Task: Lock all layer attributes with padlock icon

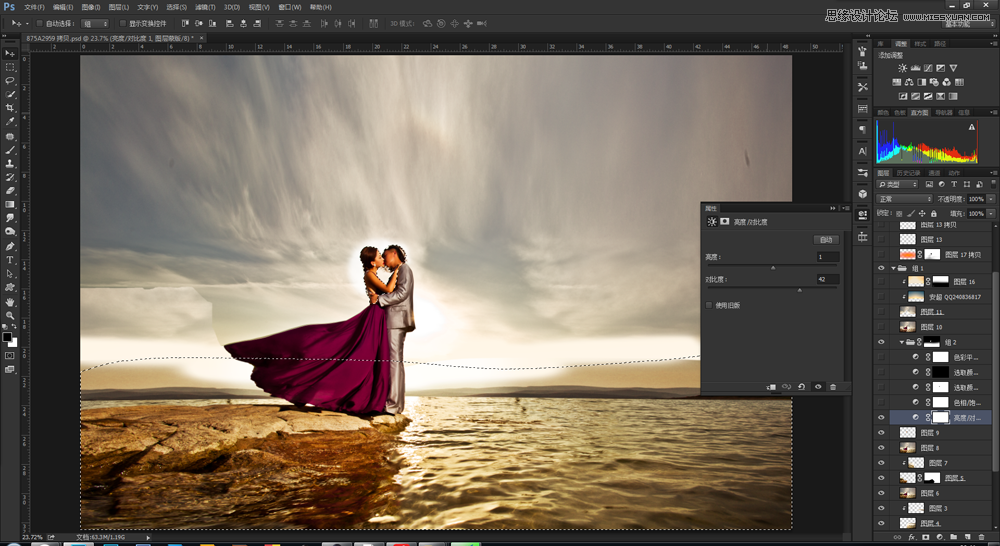Action: pos(934,214)
